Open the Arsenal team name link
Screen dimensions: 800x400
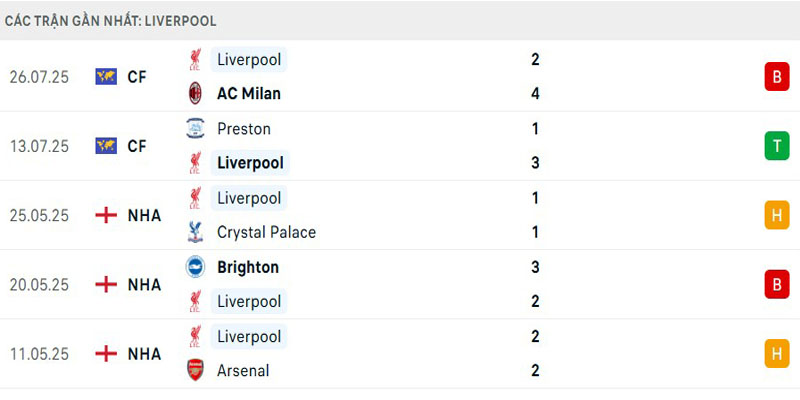tap(243, 371)
